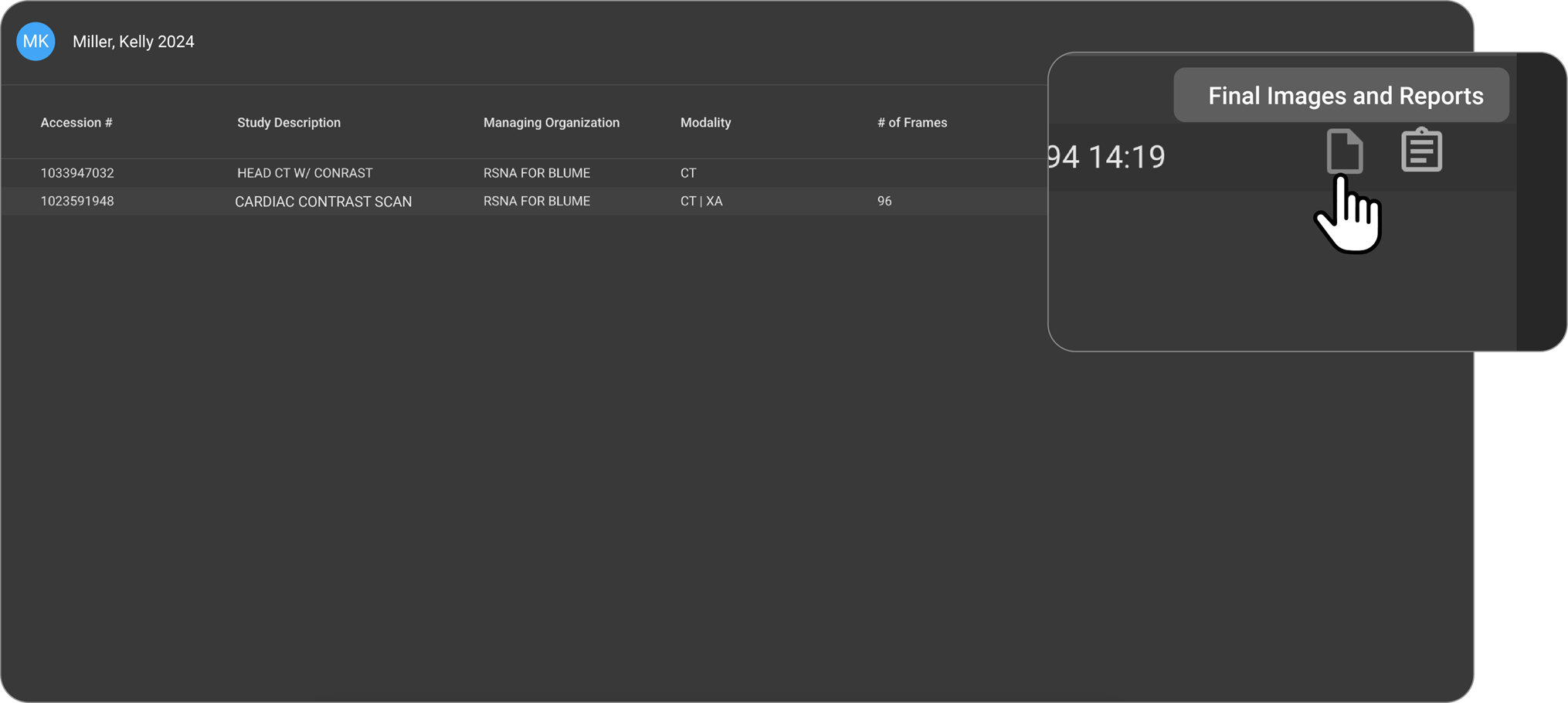Select accession number 1023591948
This screenshot has width=1568, height=703.
(77, 201)
